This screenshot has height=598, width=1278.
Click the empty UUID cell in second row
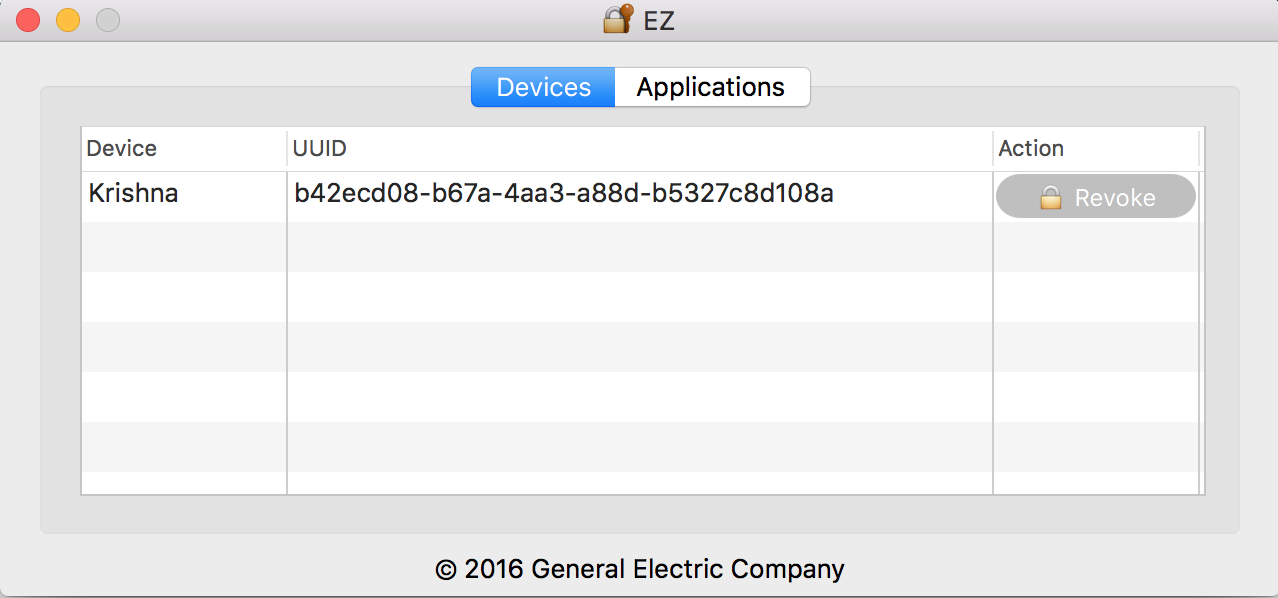[640, 247]
